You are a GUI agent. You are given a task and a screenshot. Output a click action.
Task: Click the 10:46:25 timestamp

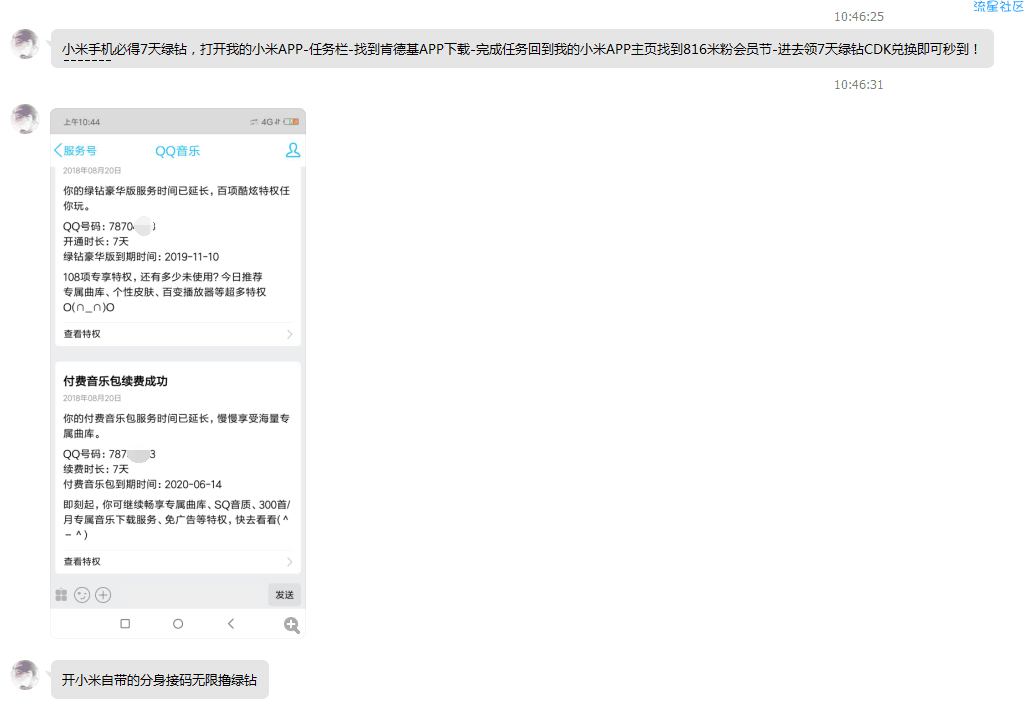(859, 16)
